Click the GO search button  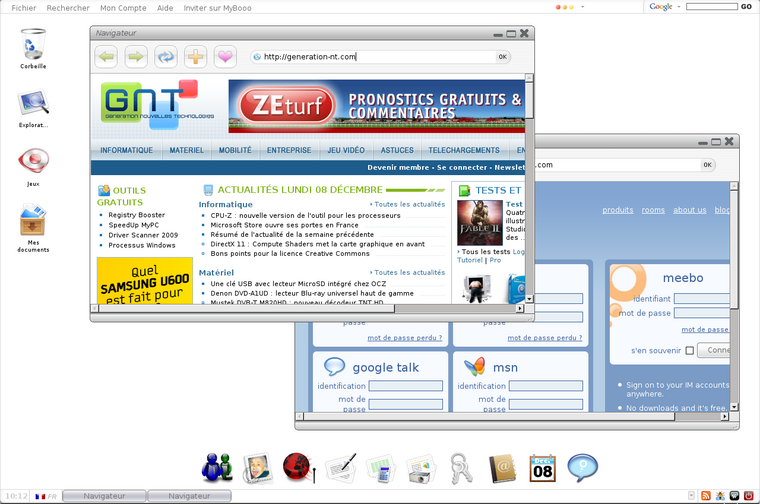coord(746,7)
